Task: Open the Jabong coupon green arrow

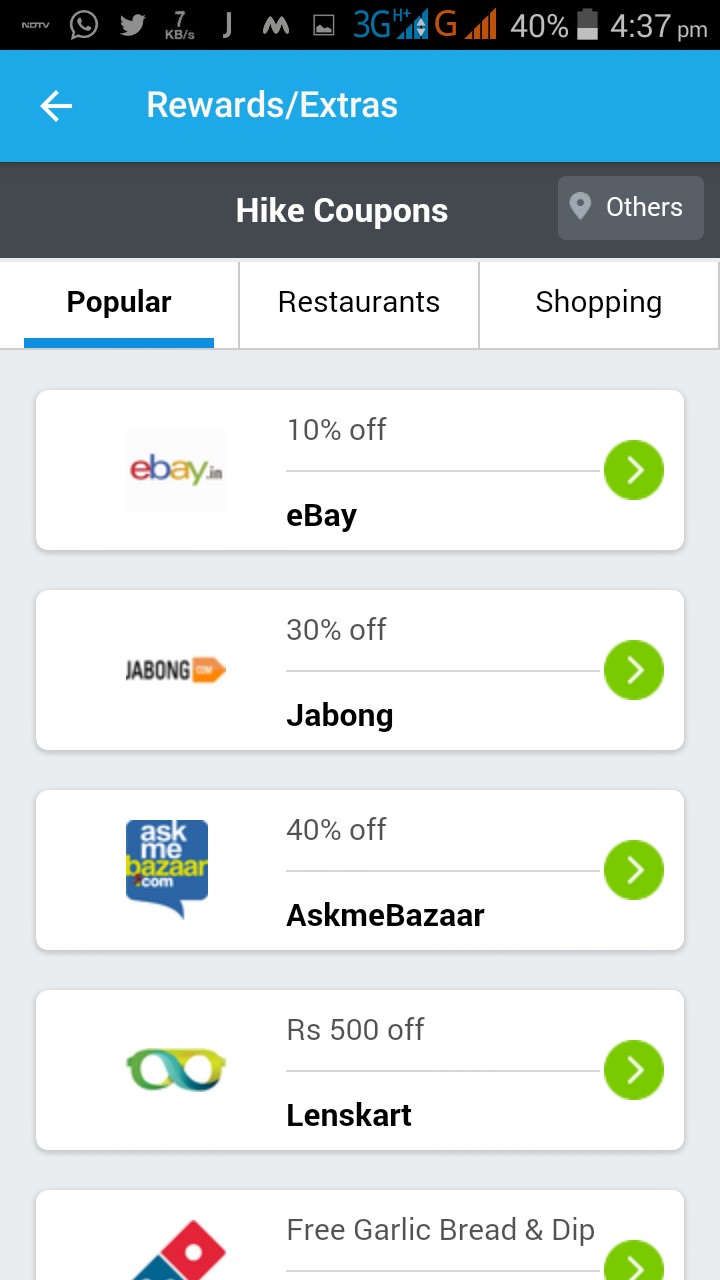Action: pos(634,670)
